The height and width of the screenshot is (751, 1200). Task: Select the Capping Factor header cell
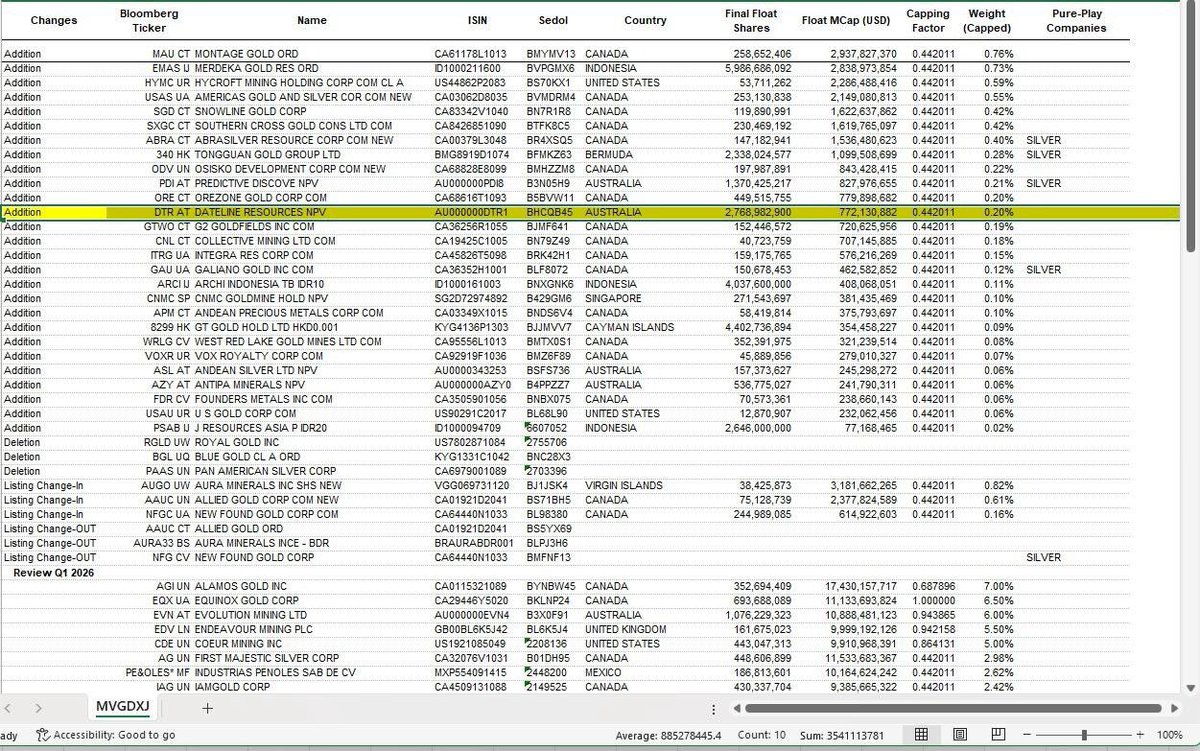click(x=928, y=20)
